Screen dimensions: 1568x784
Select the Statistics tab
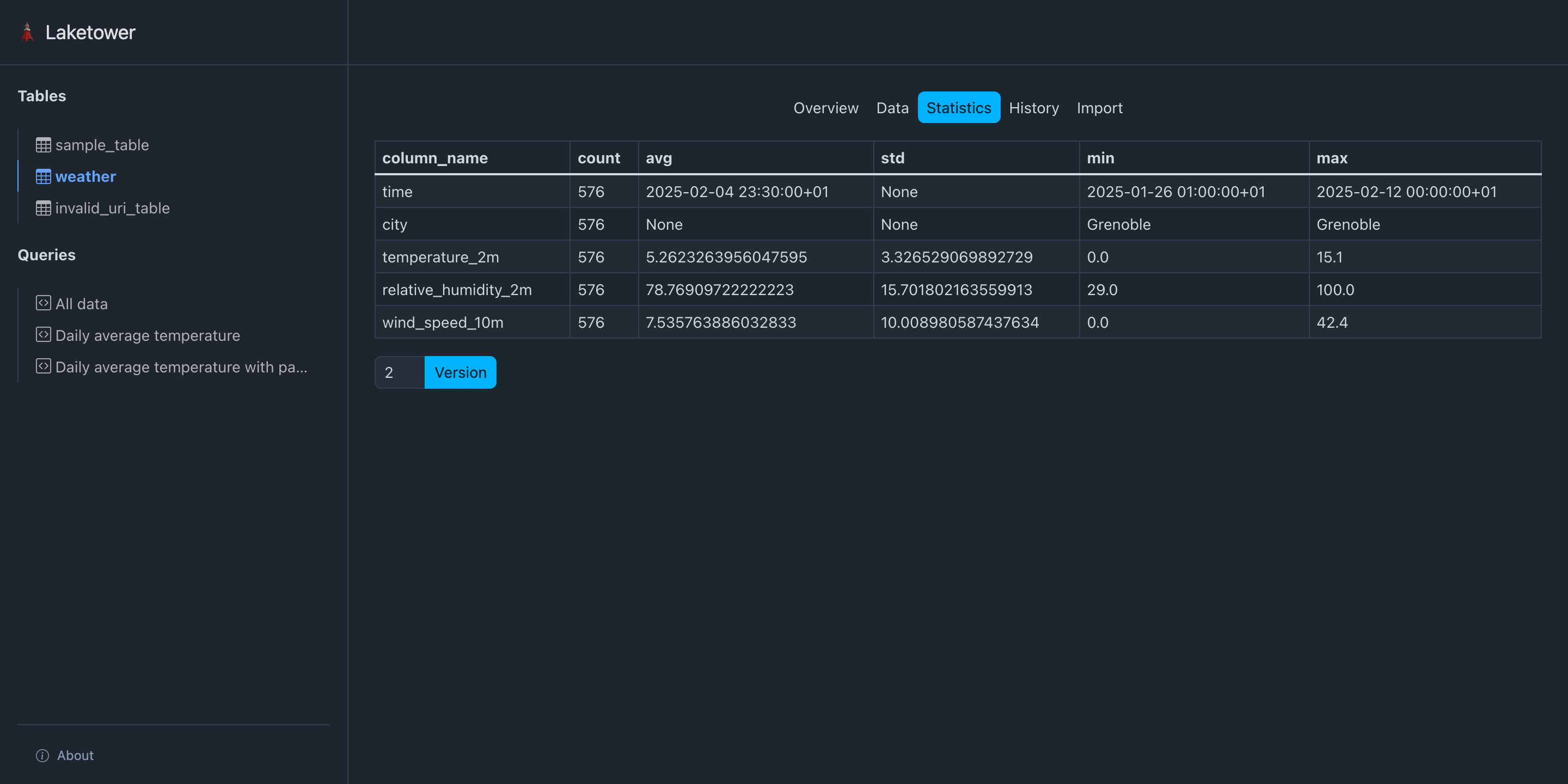click(959, 107)
